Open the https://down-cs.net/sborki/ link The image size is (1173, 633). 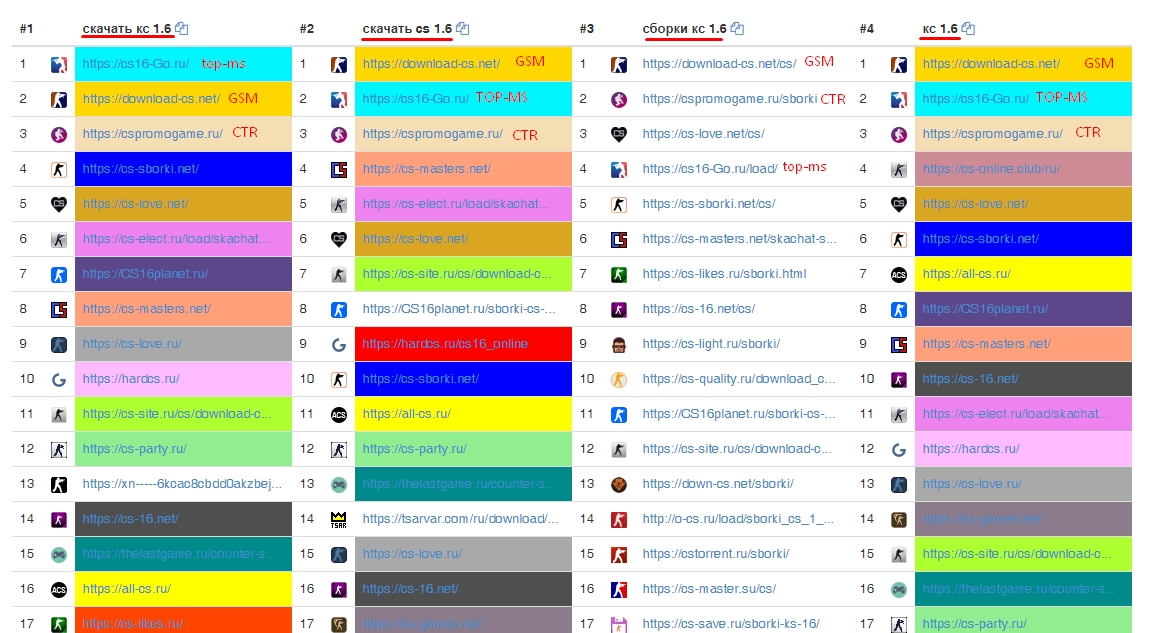718,484
